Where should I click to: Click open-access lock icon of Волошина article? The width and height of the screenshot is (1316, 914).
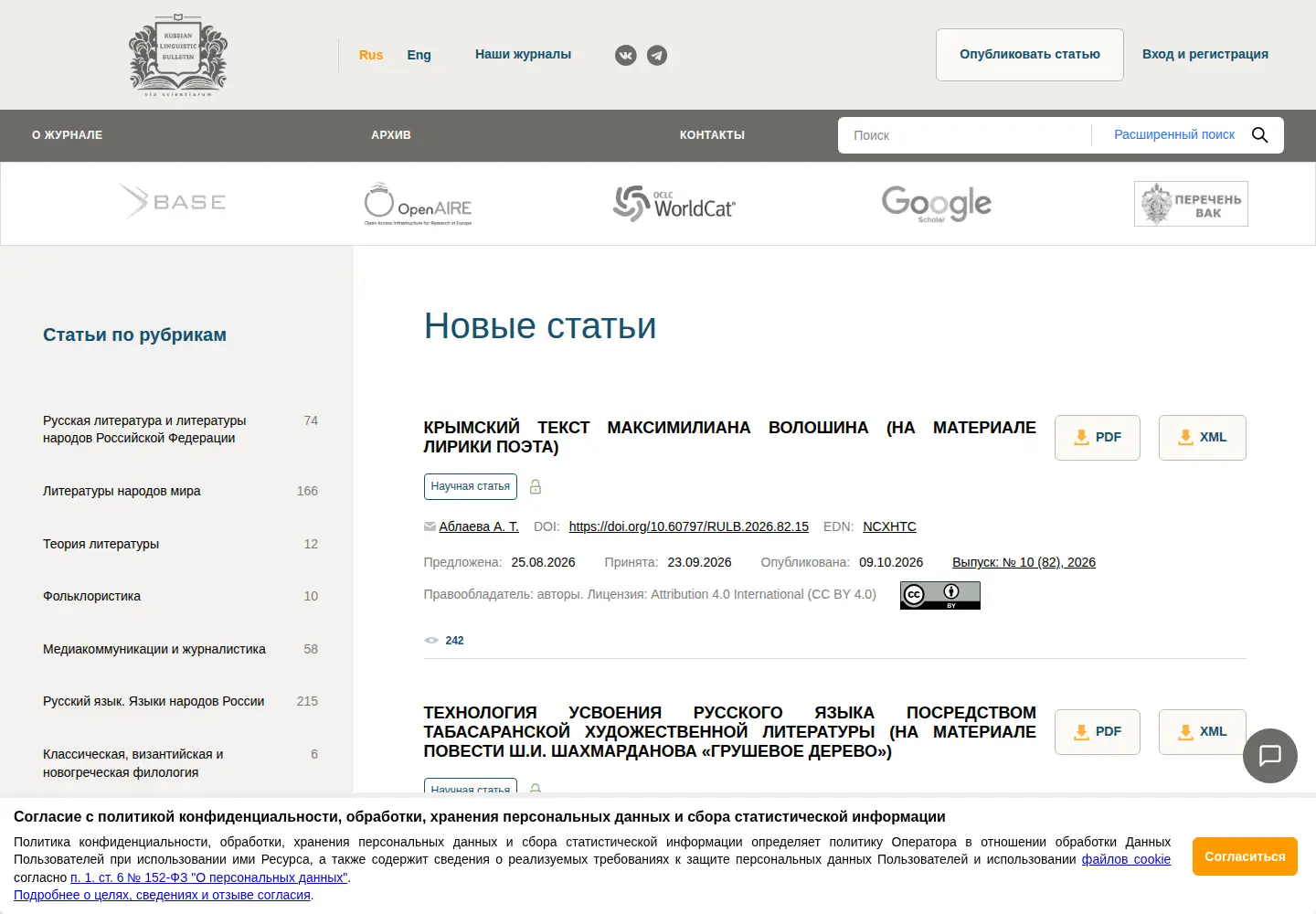click(x=536, y=487)
